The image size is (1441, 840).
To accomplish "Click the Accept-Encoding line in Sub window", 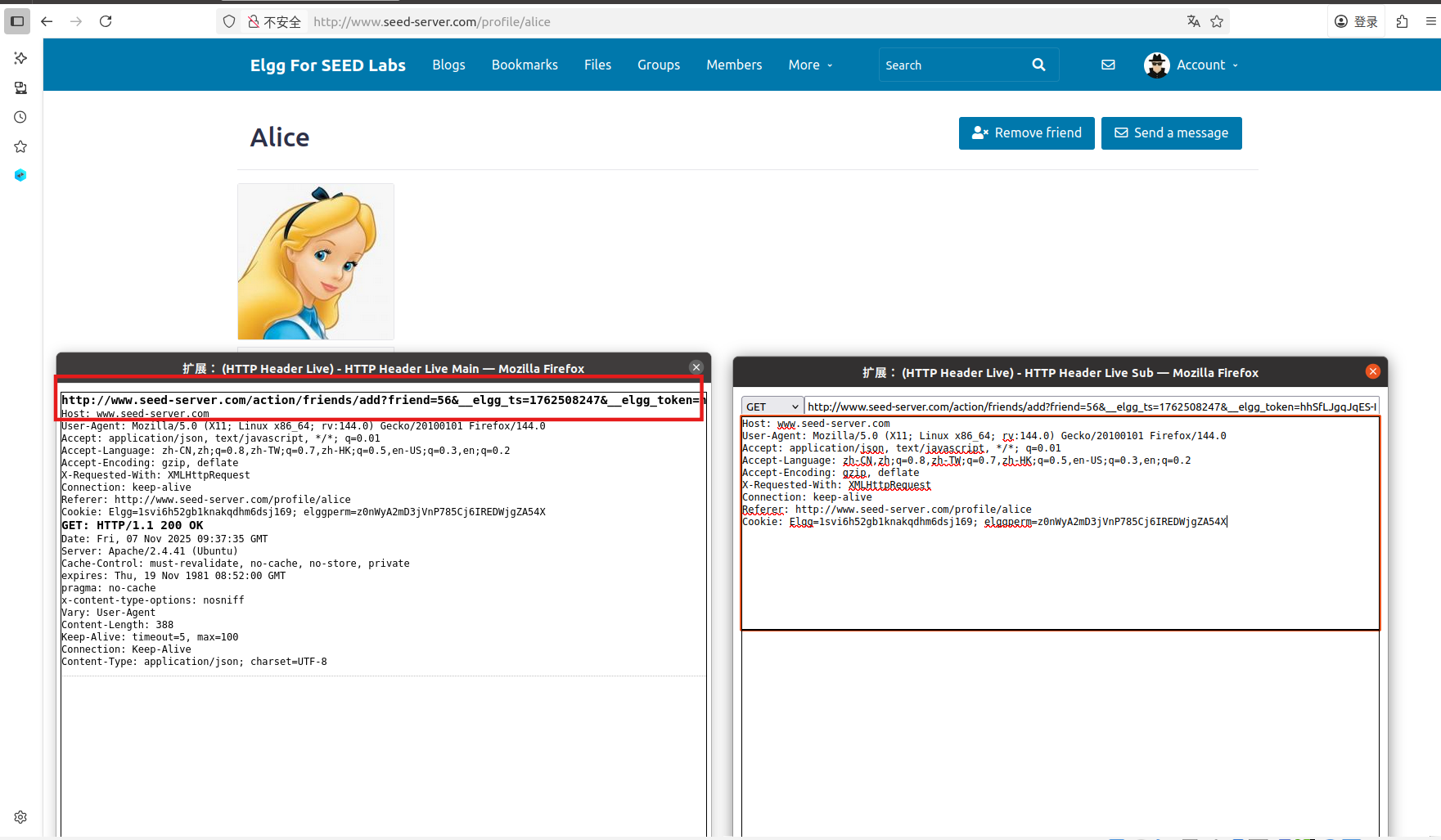I will pyautogui.click(x=831, y=473).
